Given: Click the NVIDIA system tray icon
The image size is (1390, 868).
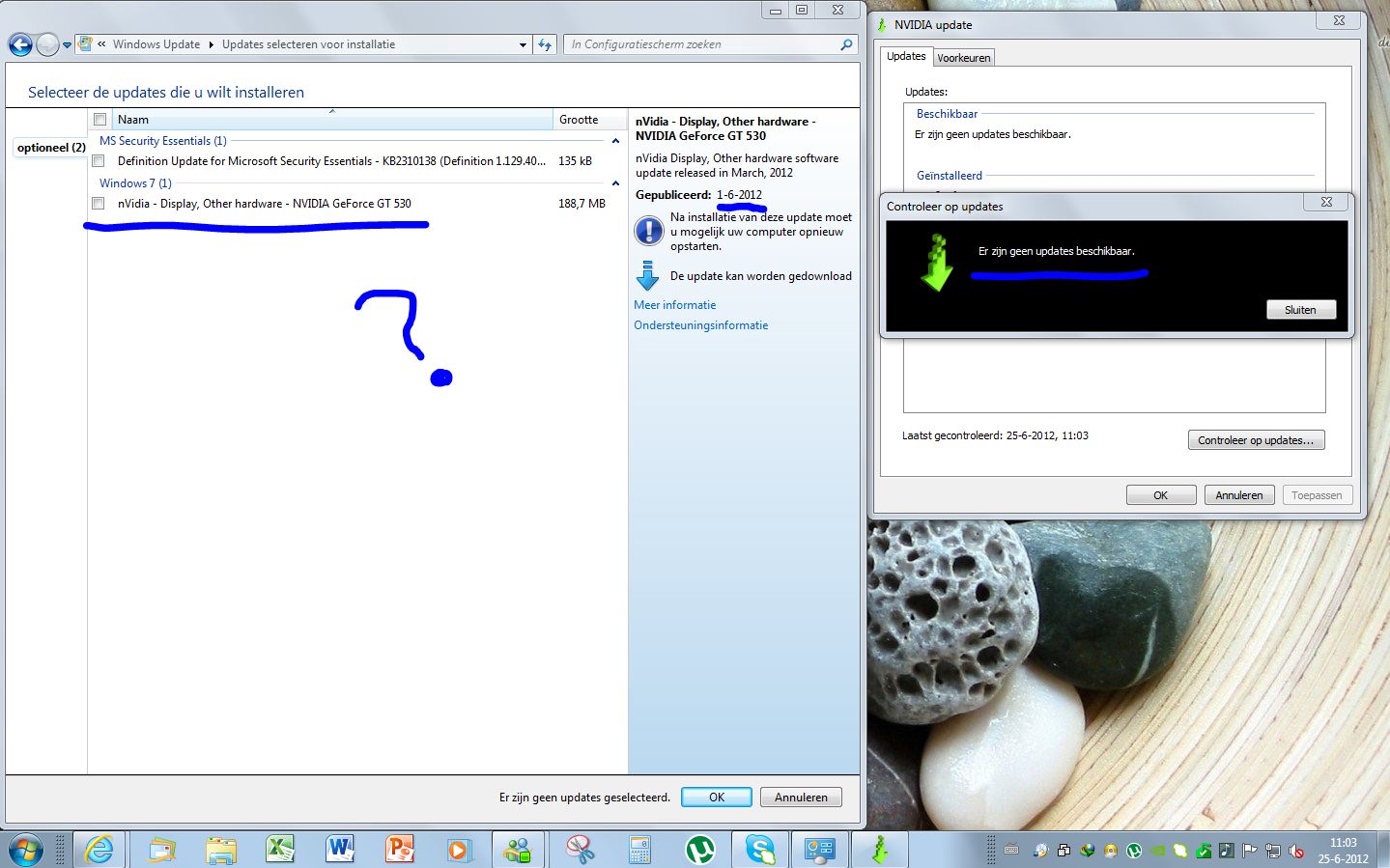Looking at the screenshot, I should tap(1157, 851).
